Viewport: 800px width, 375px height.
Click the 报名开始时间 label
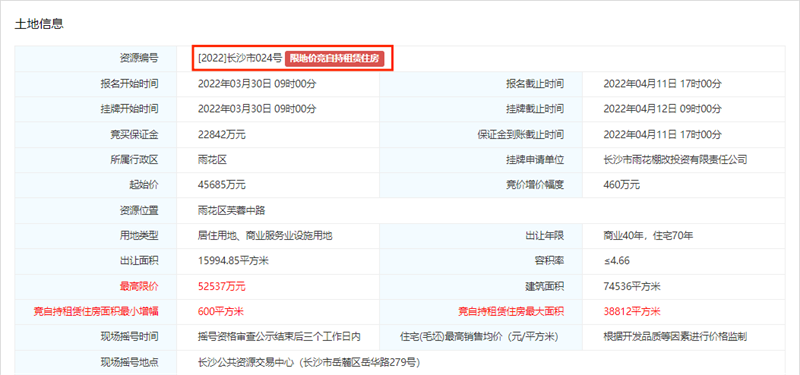coord(130,84)
